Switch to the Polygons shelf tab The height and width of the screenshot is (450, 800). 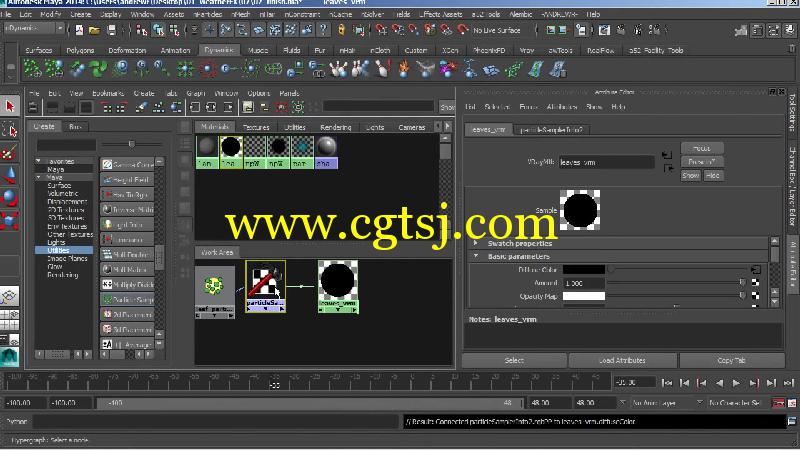click(x=80, y=51)
